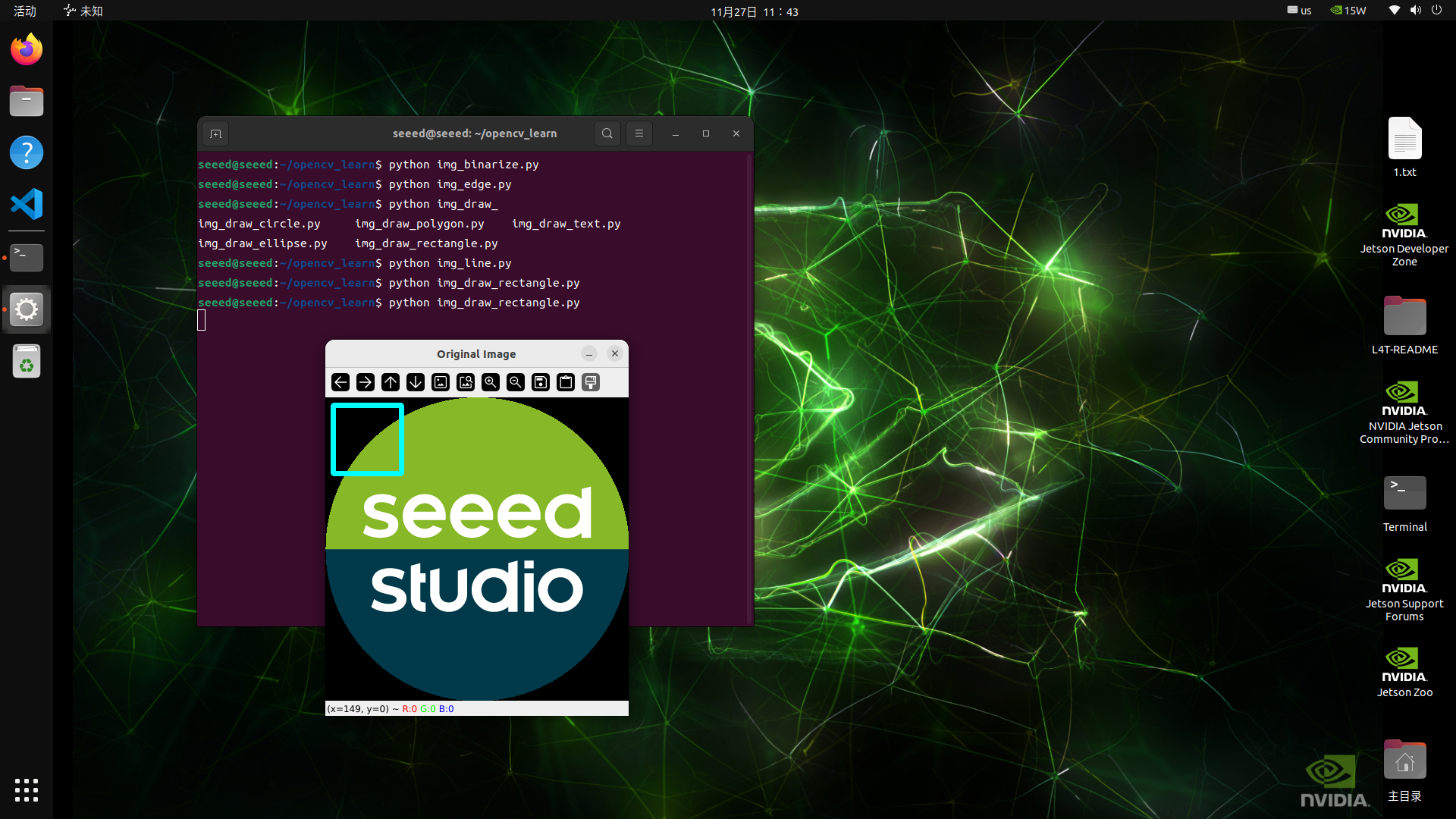The image size is (1456, 819).
Task: Click 'img_draw_ellipse.py' in terminal output
Action: click(262, 243)
